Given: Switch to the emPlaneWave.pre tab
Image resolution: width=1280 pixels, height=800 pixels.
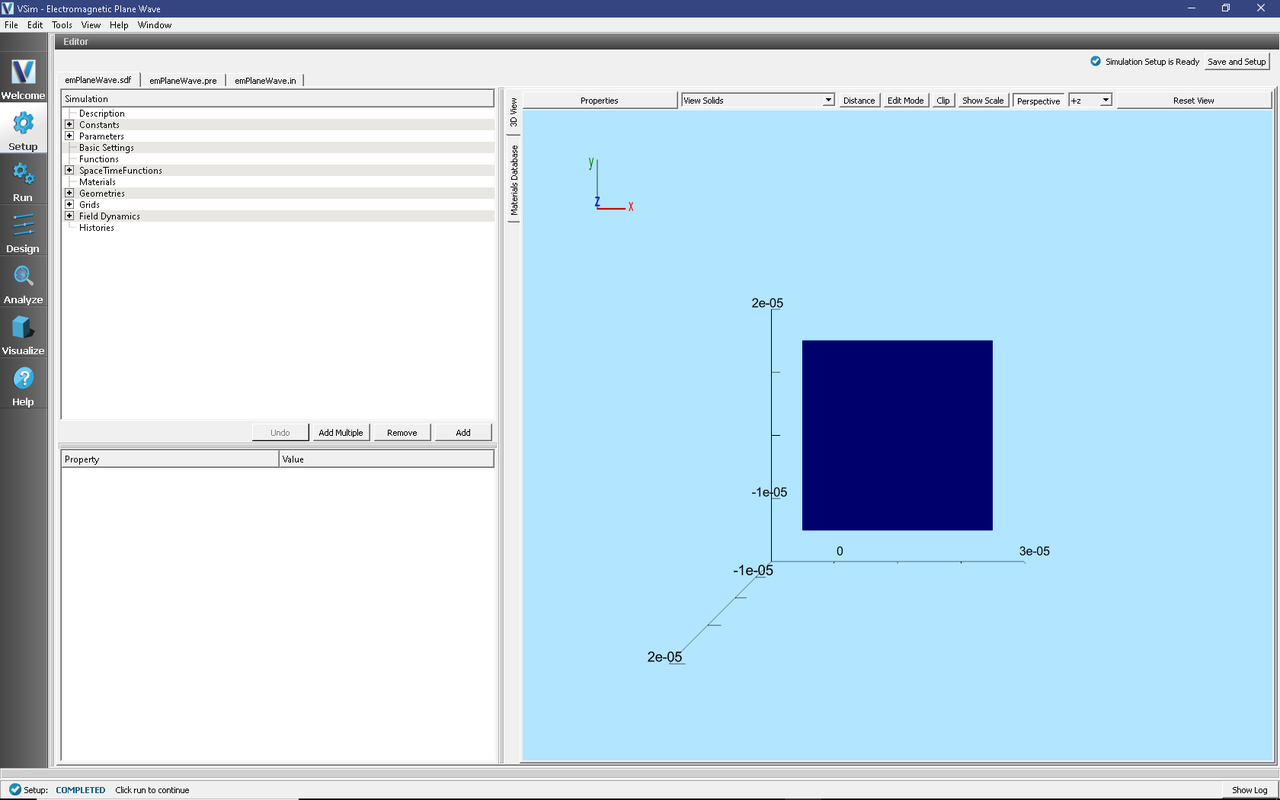Looking at the screenshot, I should pos(183,80).
